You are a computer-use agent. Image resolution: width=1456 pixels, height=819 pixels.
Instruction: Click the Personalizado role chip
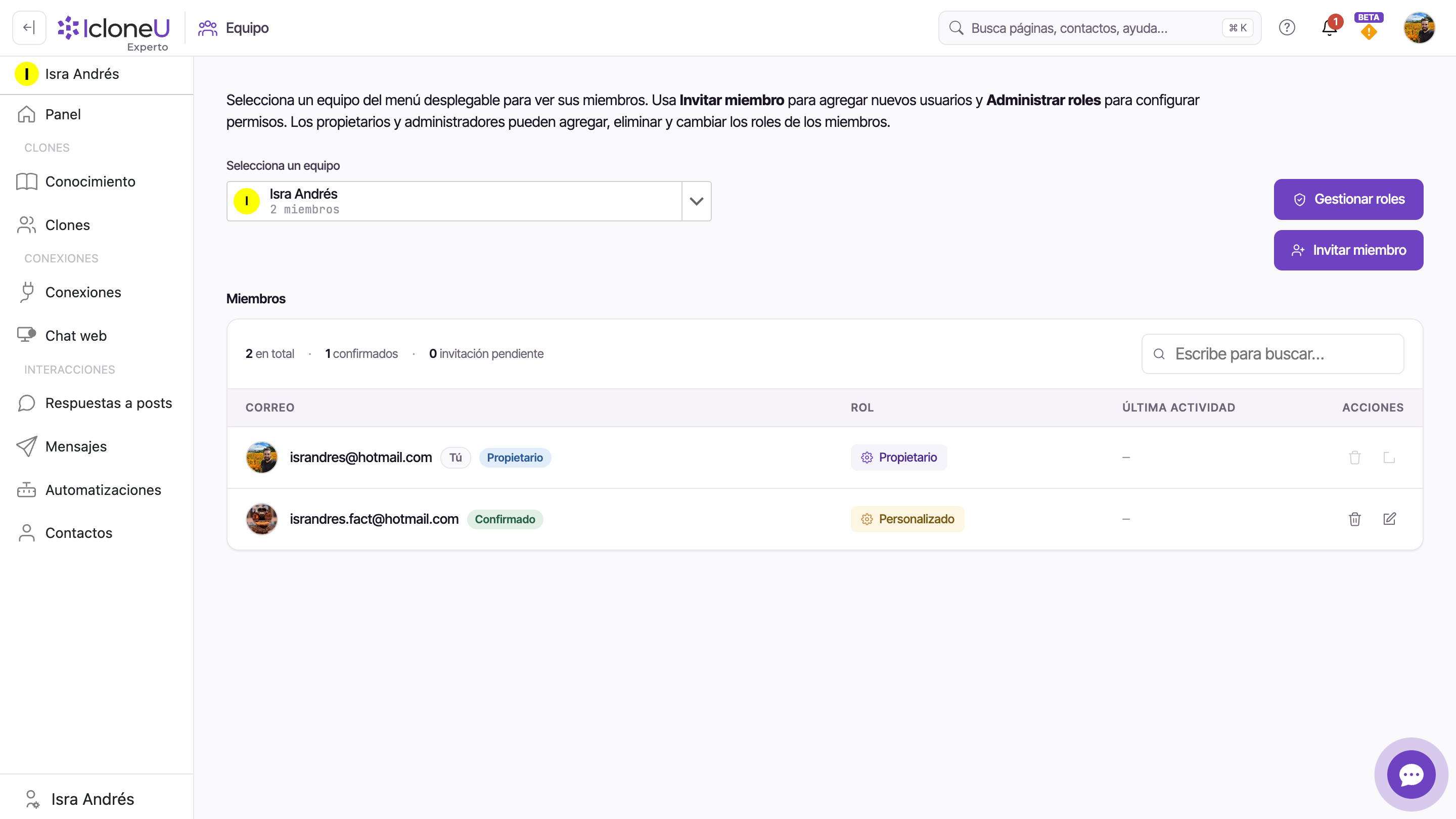tap(907, 519)
